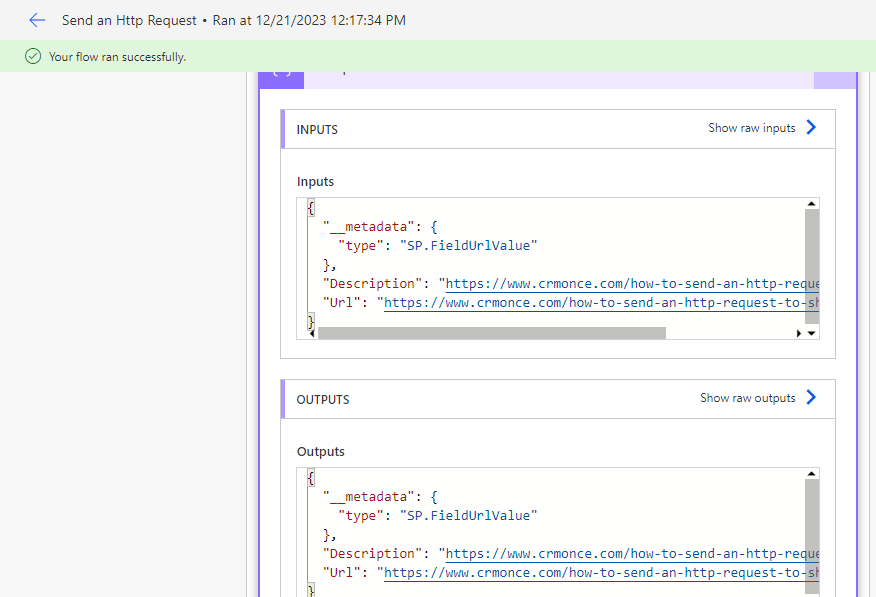
Task: Select "SP.FieldUrlValue" text in Outputs JSON
Action: tap(468, 516)
